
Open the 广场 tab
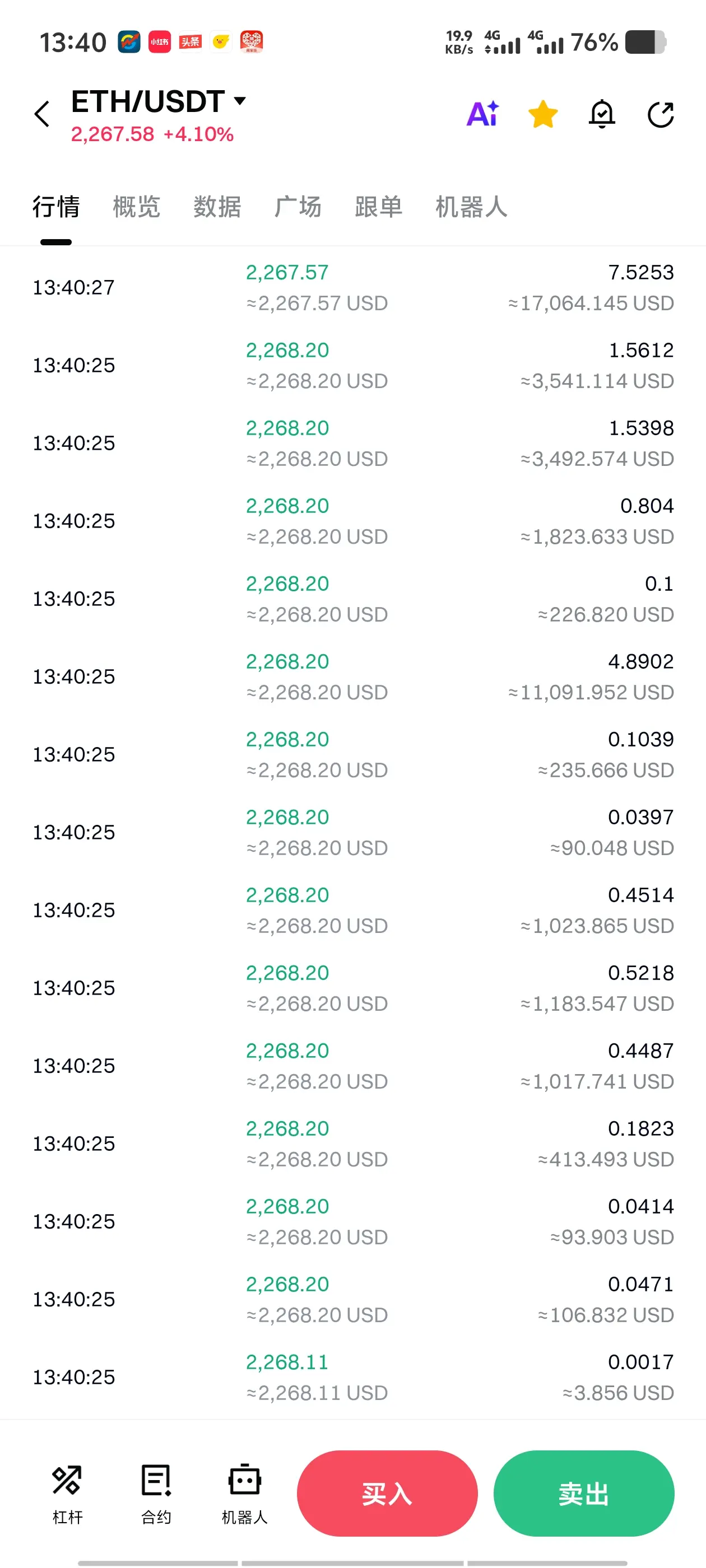click(298, 207)
